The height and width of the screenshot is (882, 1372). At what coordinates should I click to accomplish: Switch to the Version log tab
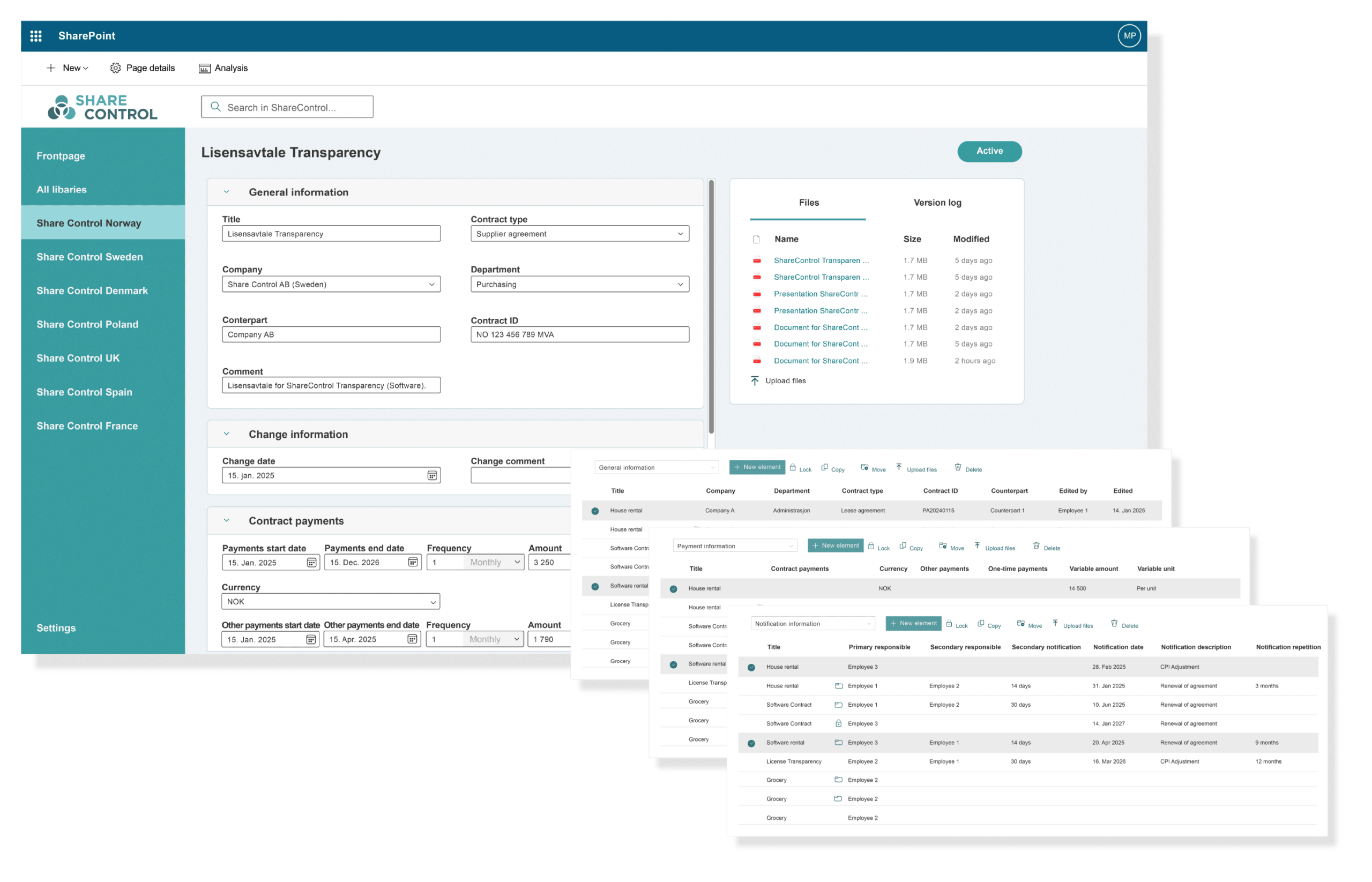tap(937, 202)
